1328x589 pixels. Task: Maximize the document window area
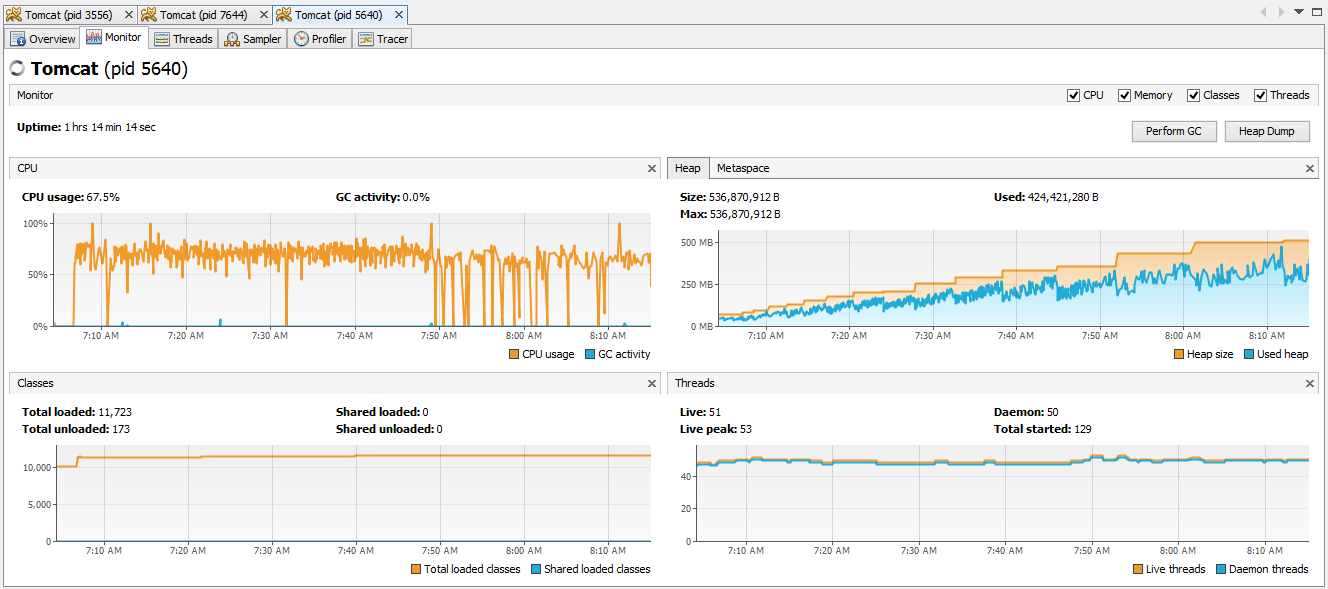pyautogui.click(x=1317, y=12)
